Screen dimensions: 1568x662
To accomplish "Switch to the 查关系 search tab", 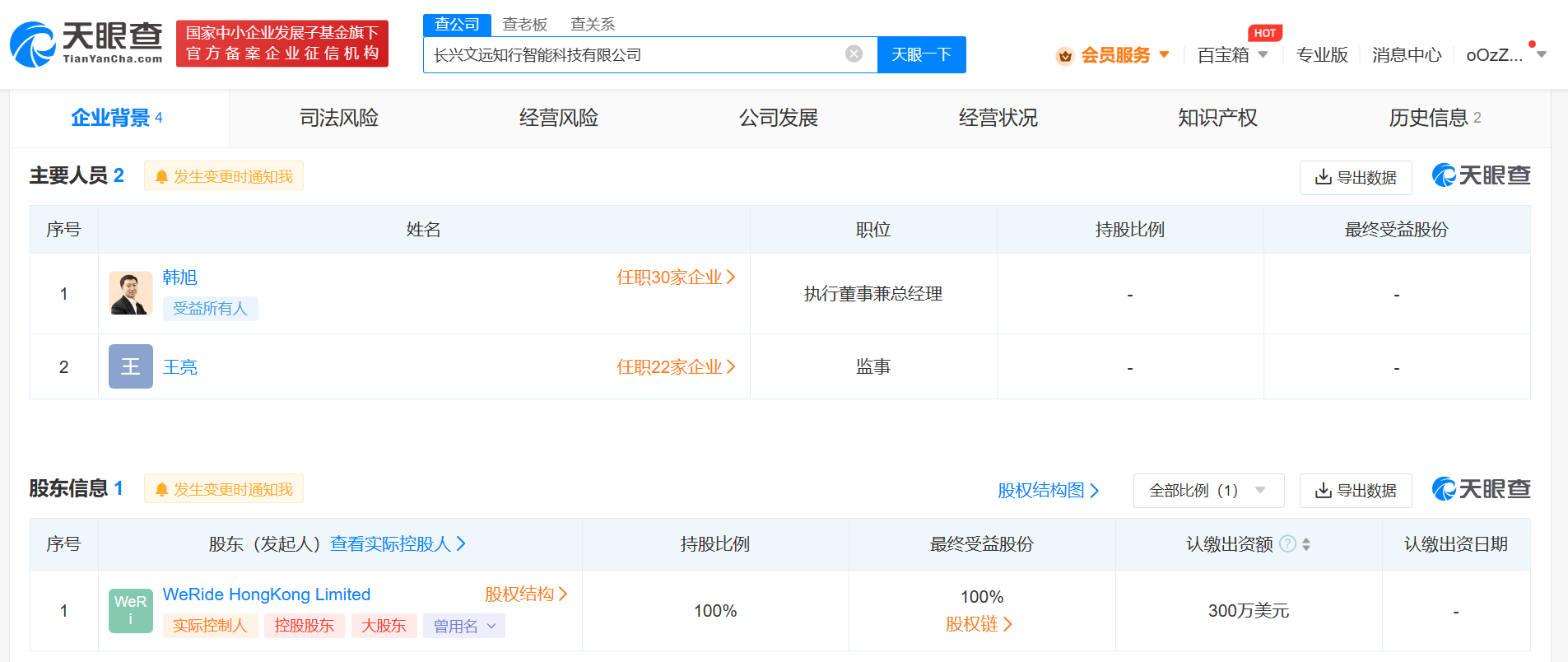I will [x=593, y=25].
